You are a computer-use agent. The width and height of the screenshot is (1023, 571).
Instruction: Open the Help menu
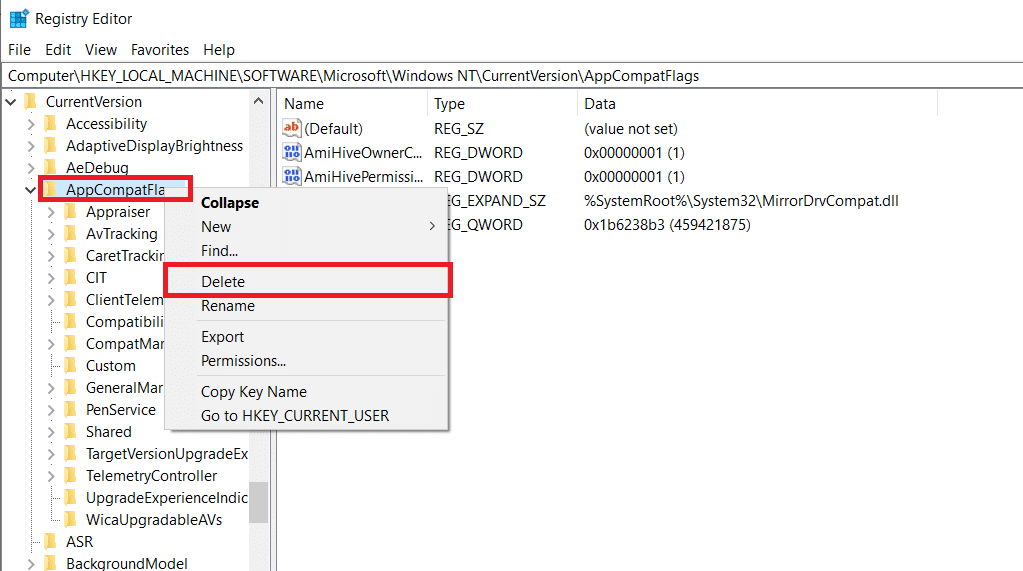tap(219, 50)
